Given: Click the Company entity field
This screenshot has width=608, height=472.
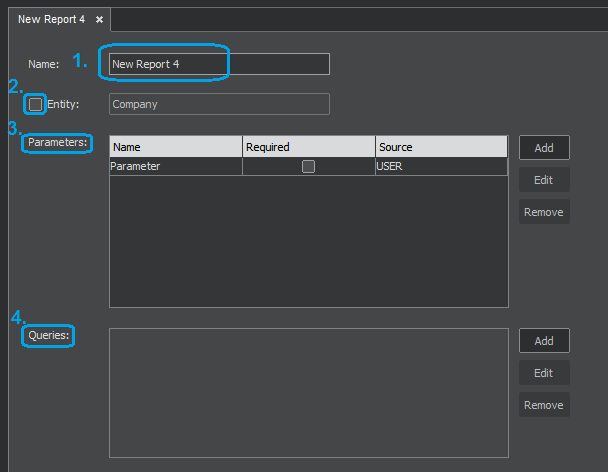Looking at the screenshot, I should click(x=219, y=104).
